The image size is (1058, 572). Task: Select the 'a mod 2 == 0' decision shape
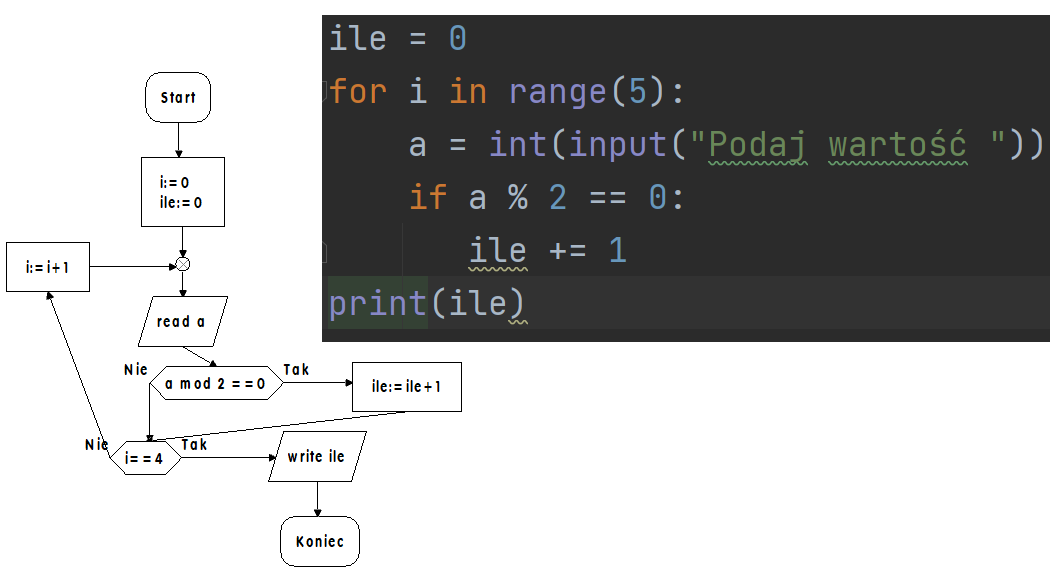(x=216, y=383)
